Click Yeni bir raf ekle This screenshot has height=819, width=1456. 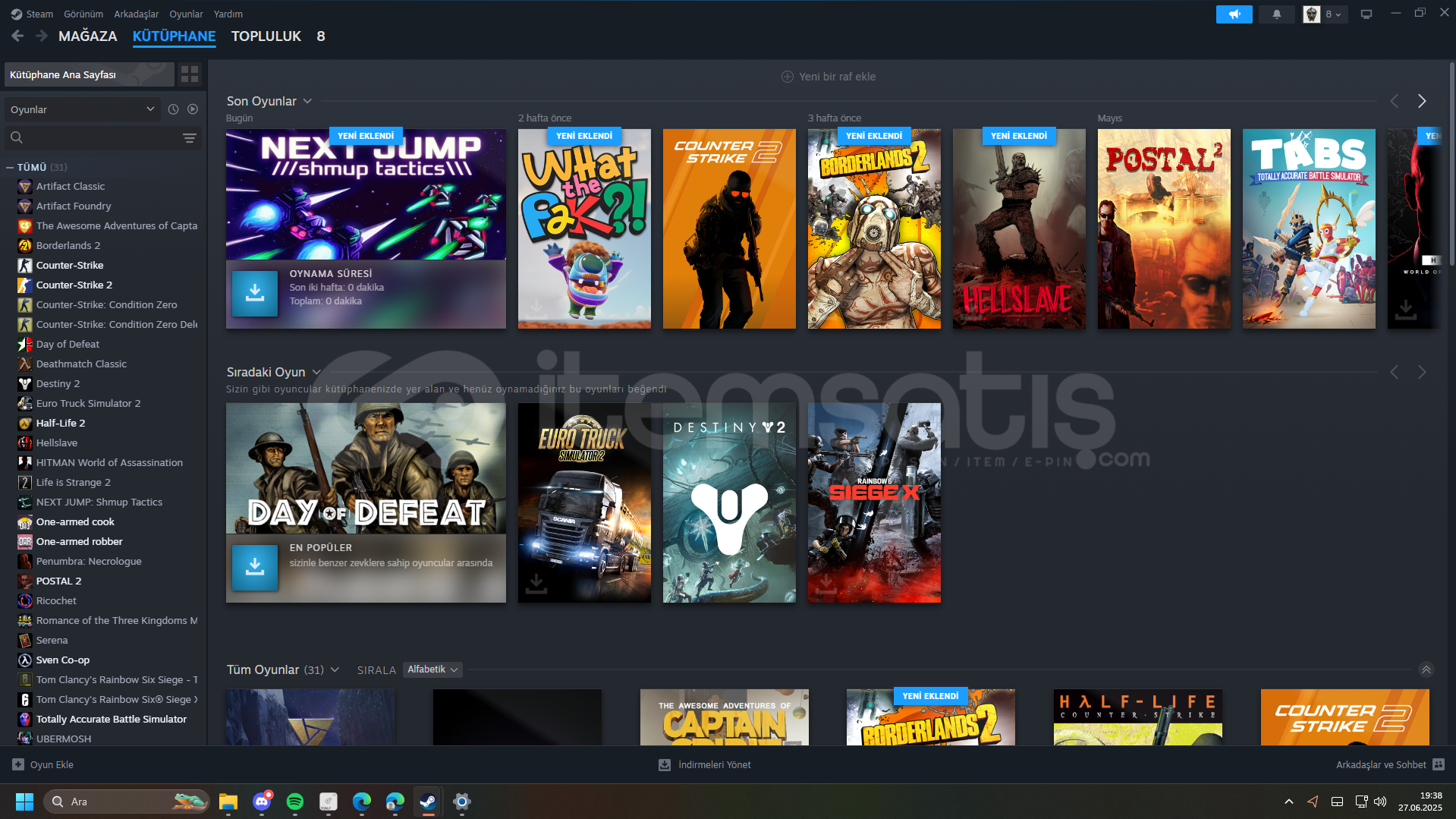click(829, 77)
